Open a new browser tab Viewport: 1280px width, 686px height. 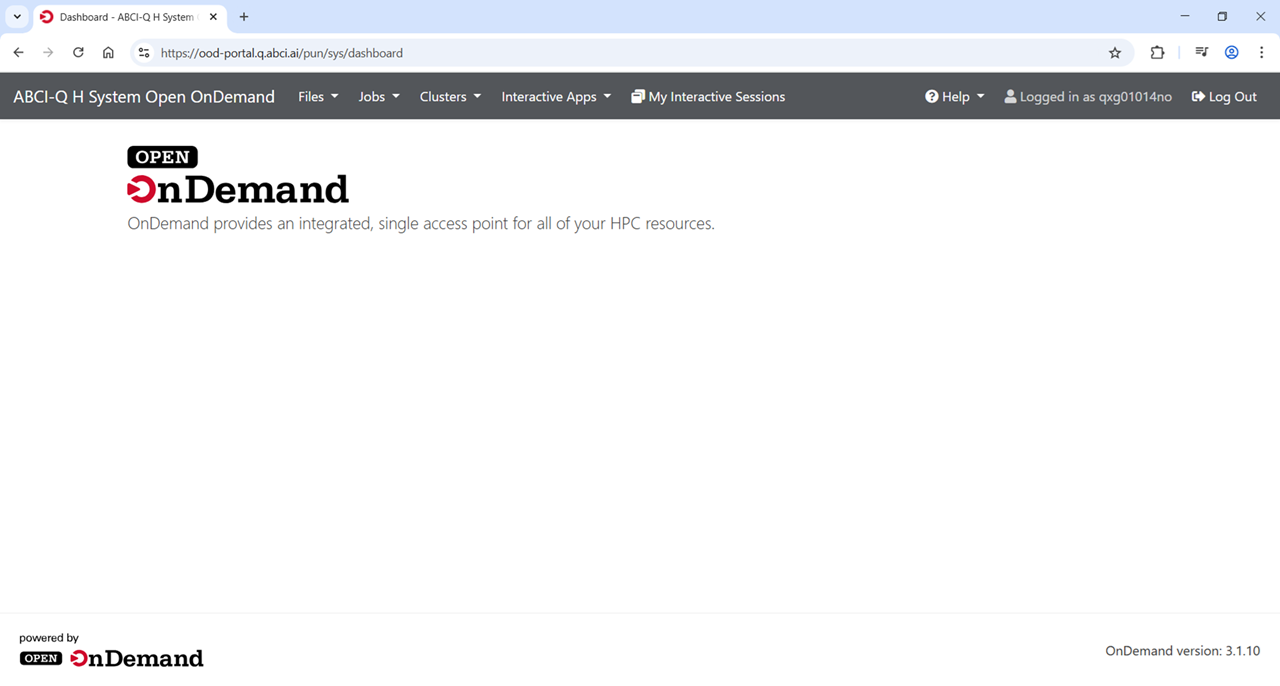pyautogui.click(x=244, y=17)
